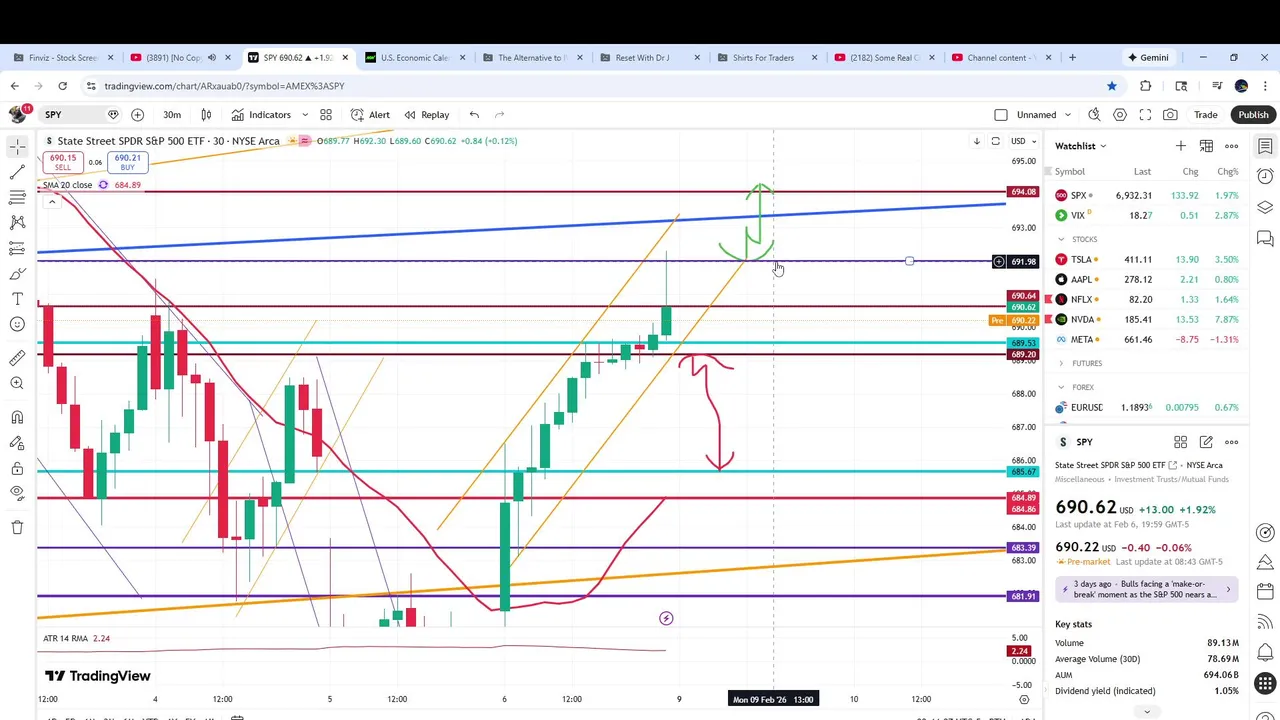
Task: Open the Indicators dialog
Action: pyautogui.click(x=261, y=115)
